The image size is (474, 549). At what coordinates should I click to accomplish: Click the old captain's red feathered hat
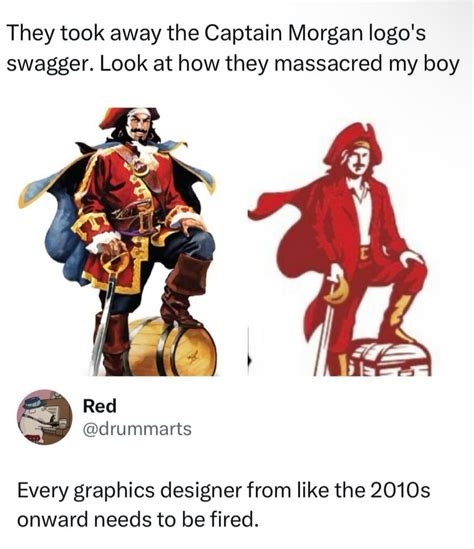128,117
